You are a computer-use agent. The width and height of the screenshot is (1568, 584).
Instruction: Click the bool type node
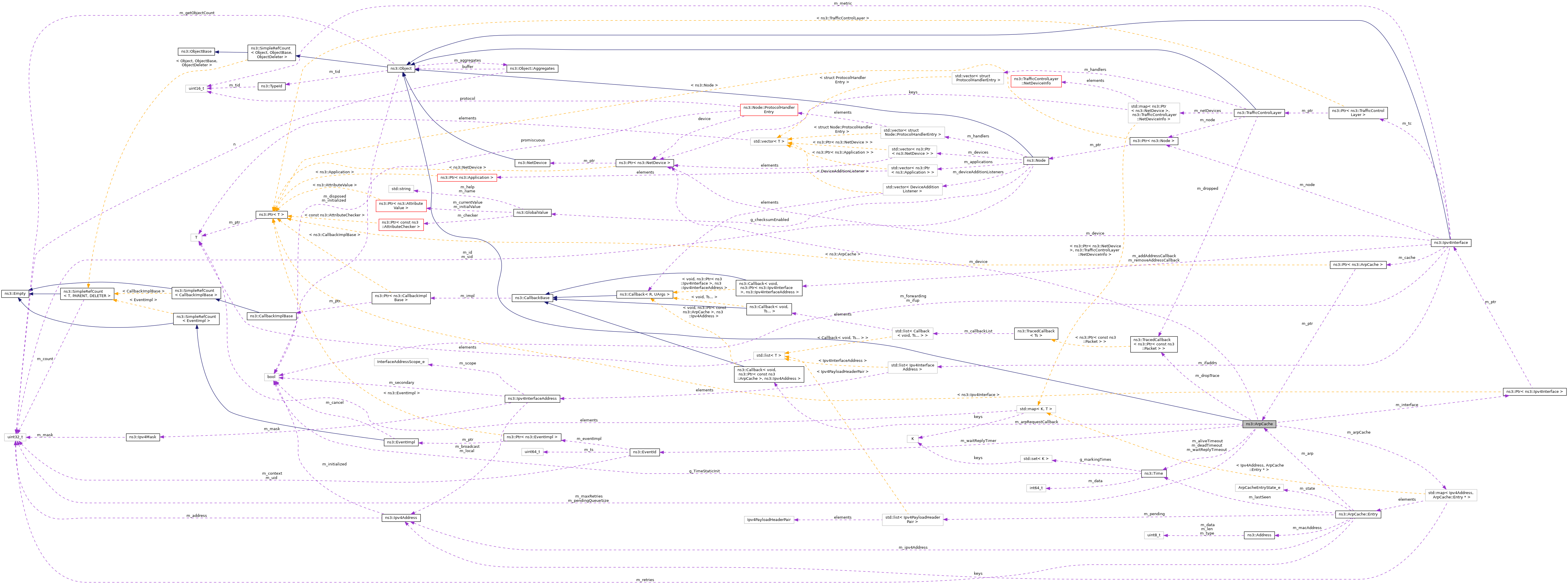(271, 377)
